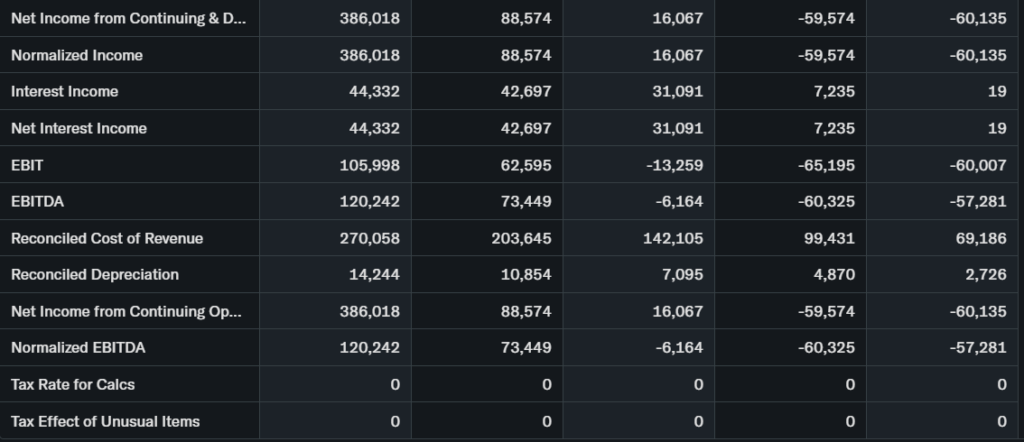1024x442 pixels.
Task: Select the Tax Effect of Unusual Items label
Action: coord(105,421)
